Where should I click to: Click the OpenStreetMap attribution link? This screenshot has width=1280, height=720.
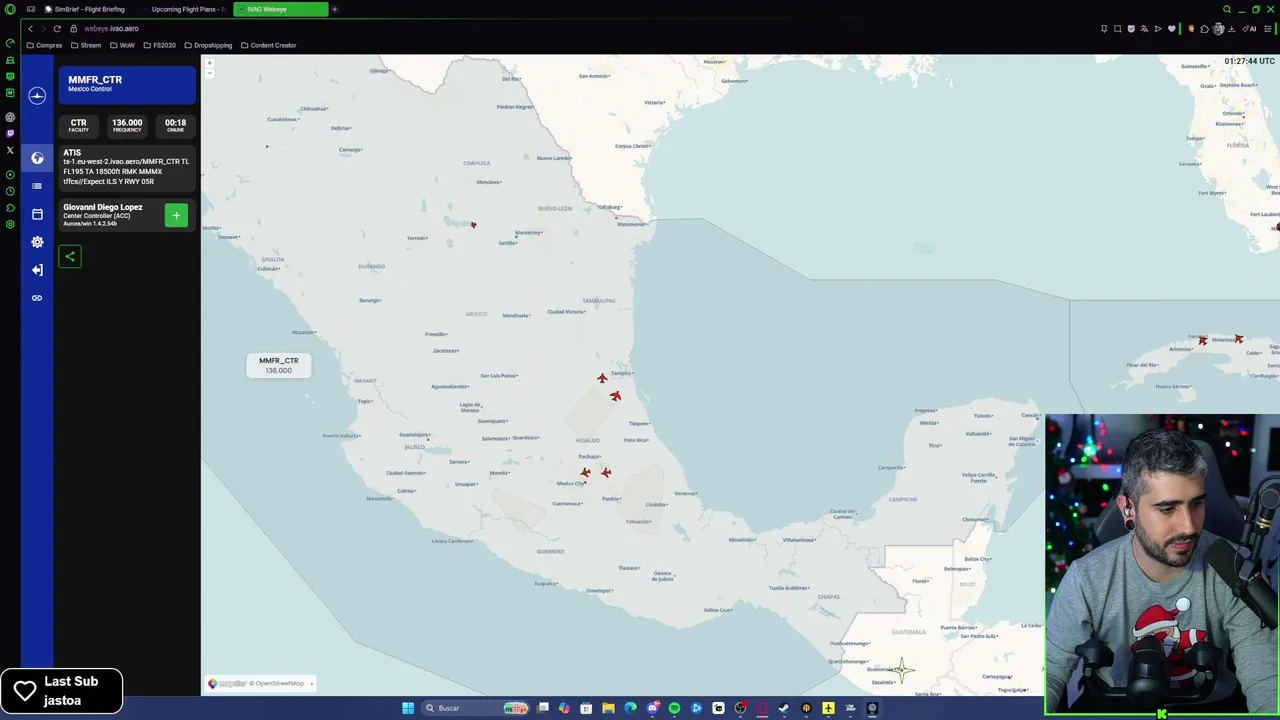(x=279, y=683)
